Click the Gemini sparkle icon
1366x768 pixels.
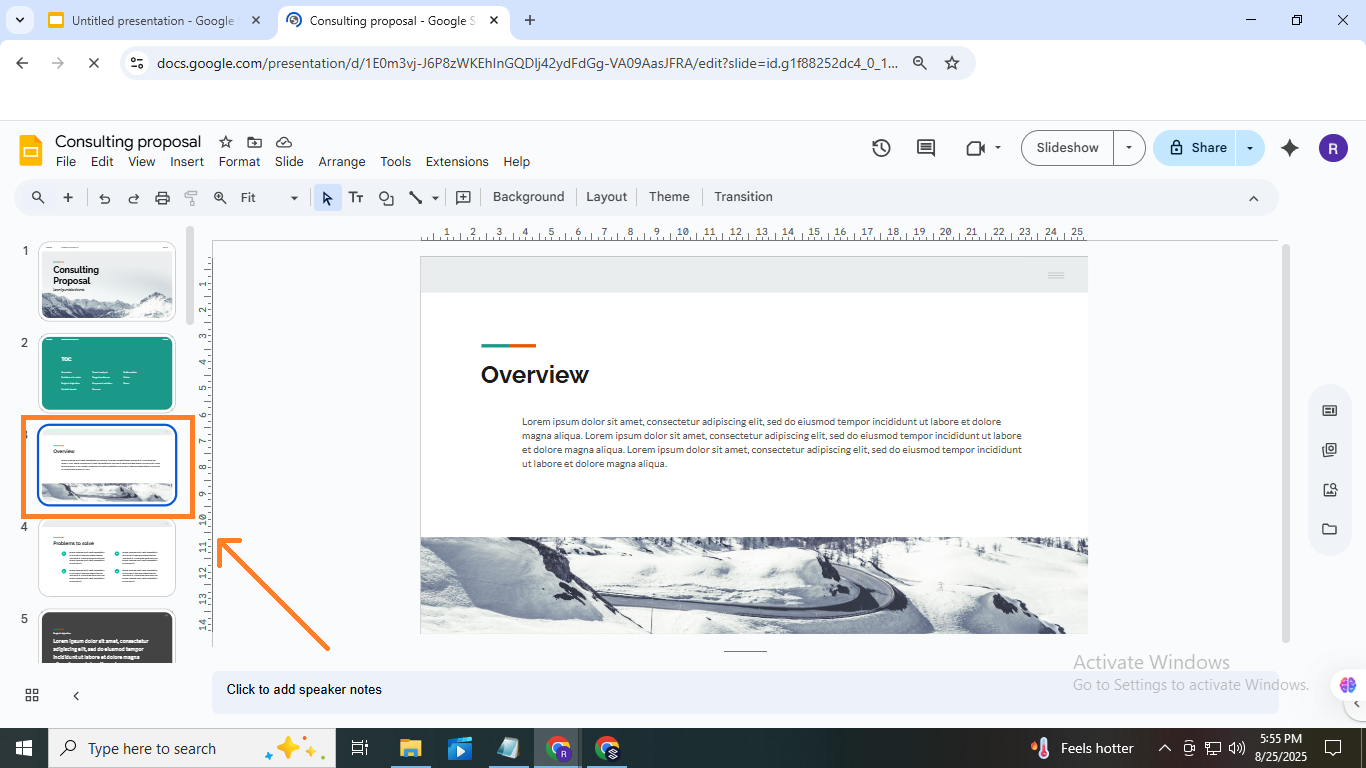1290,148
